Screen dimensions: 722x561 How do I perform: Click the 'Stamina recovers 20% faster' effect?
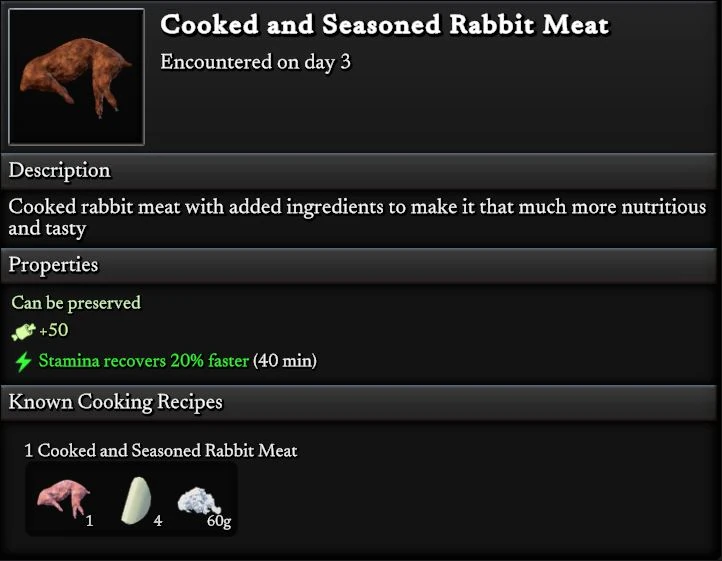pyautogui.click(x=143, y=361)
